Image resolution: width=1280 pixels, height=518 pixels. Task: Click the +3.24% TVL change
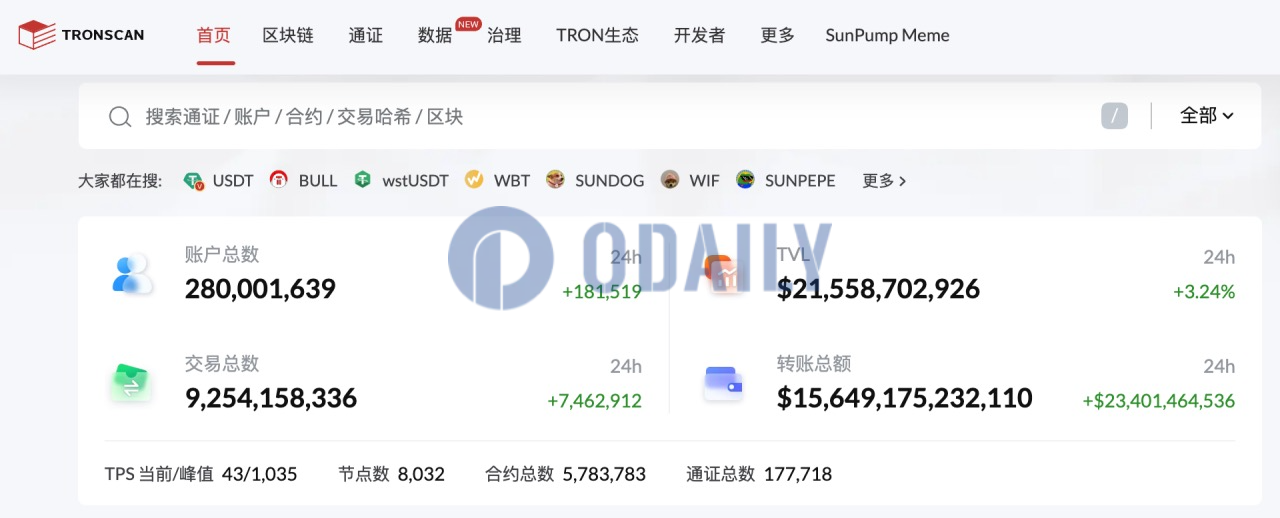pyautogui.click(x=1204, y=292)
